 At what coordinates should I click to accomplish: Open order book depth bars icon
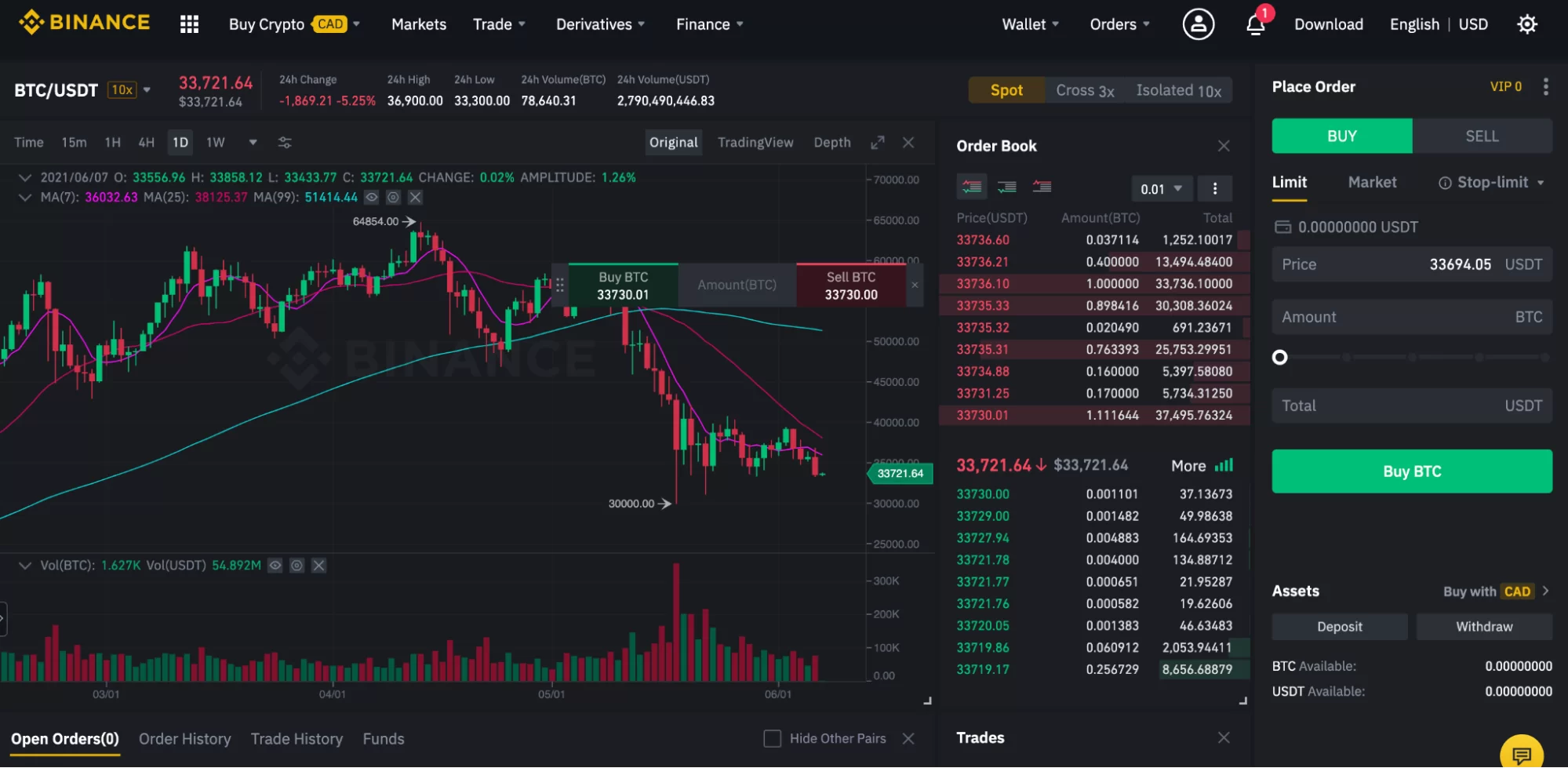click(x=1224, y=466)
